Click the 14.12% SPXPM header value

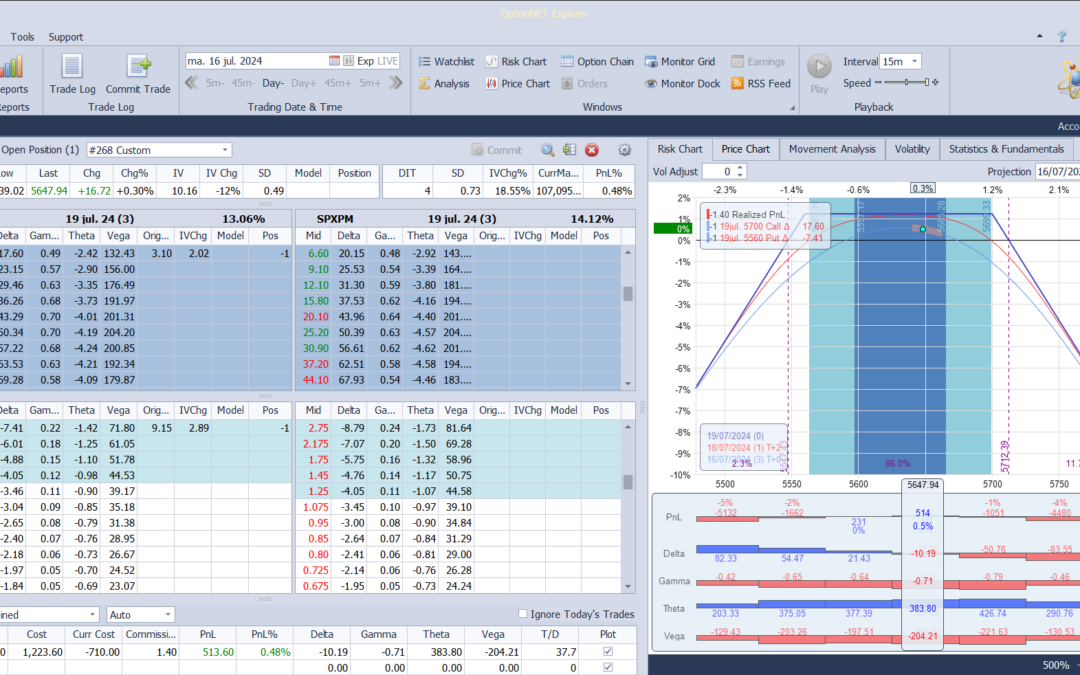[592, 219]
